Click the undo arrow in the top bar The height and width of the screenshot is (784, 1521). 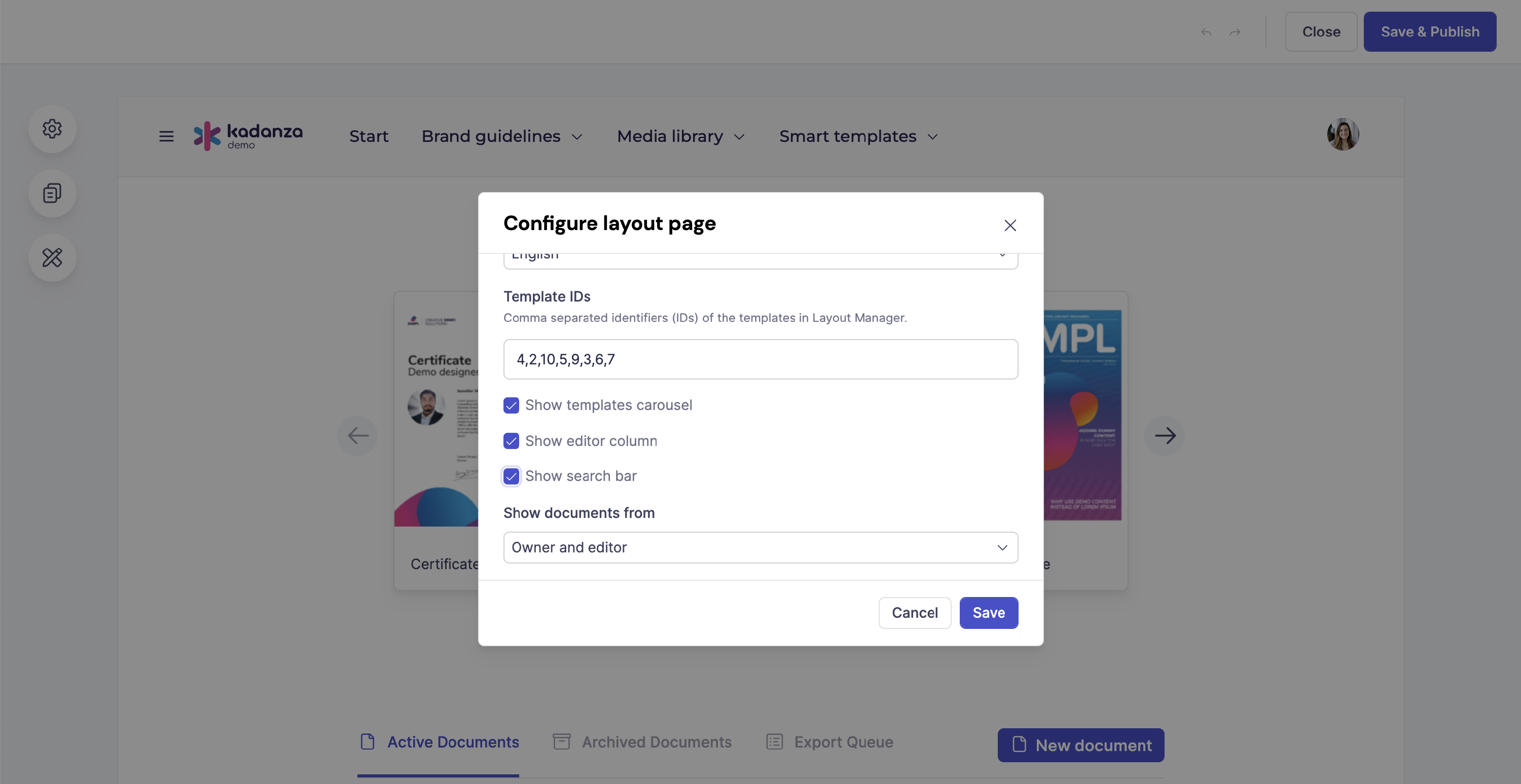point(1206,32)
